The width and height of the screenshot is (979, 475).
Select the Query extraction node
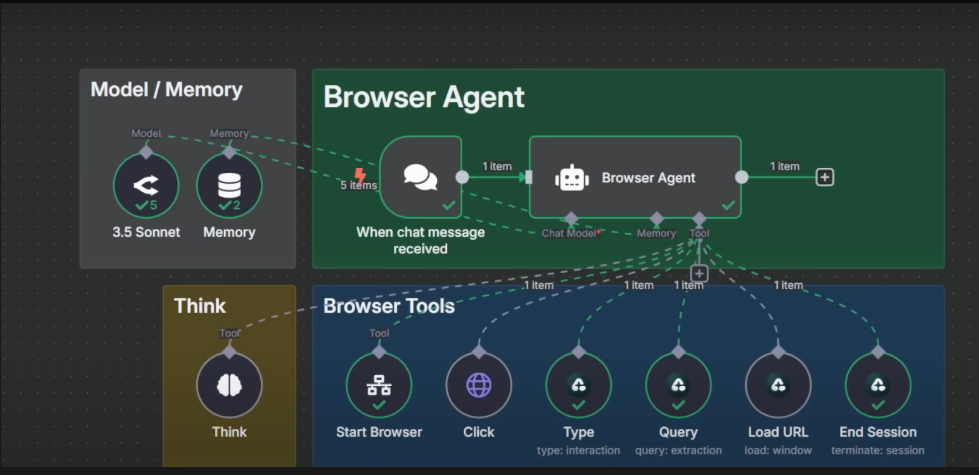(679, 385)
